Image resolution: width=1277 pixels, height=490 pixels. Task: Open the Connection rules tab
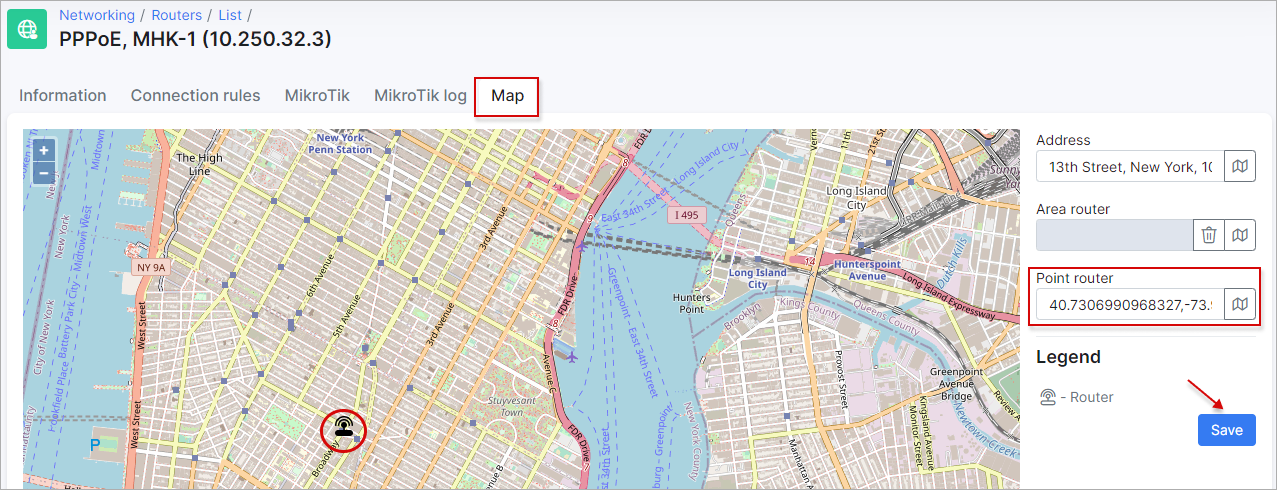tap(195, 96)
